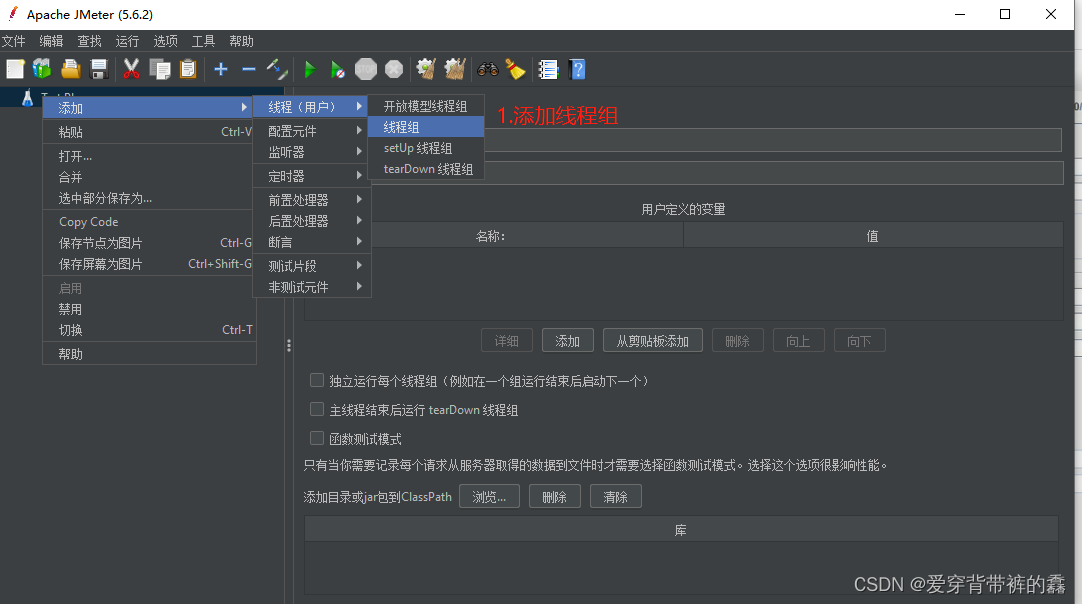1082x604 pixels.
Task: Click the minus Collapse All icon
Action: point(249,69)
